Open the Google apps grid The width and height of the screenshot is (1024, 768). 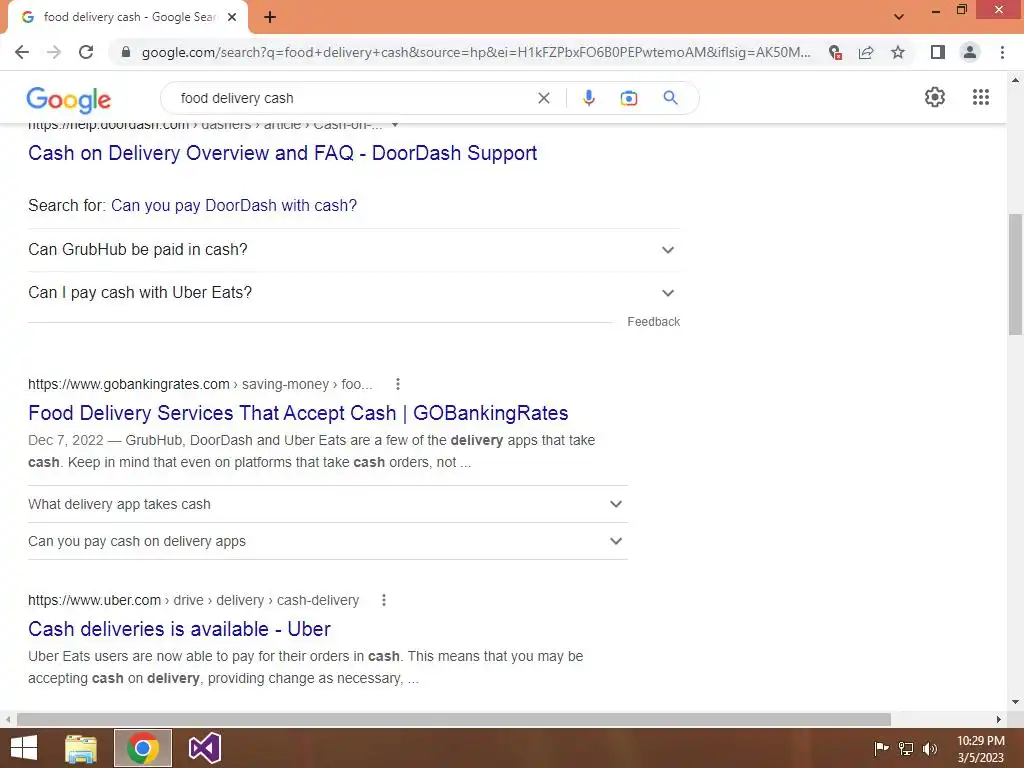(980, 97)
